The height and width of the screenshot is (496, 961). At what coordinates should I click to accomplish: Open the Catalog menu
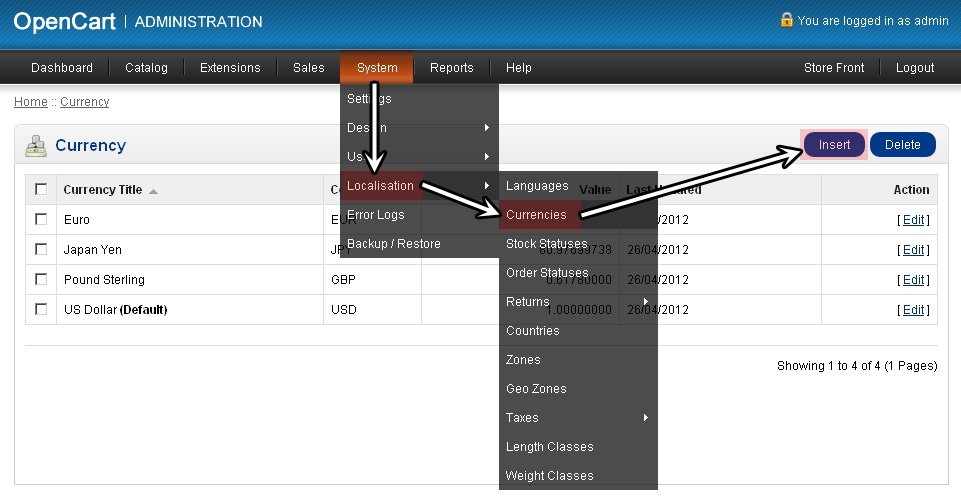[146, 67]
